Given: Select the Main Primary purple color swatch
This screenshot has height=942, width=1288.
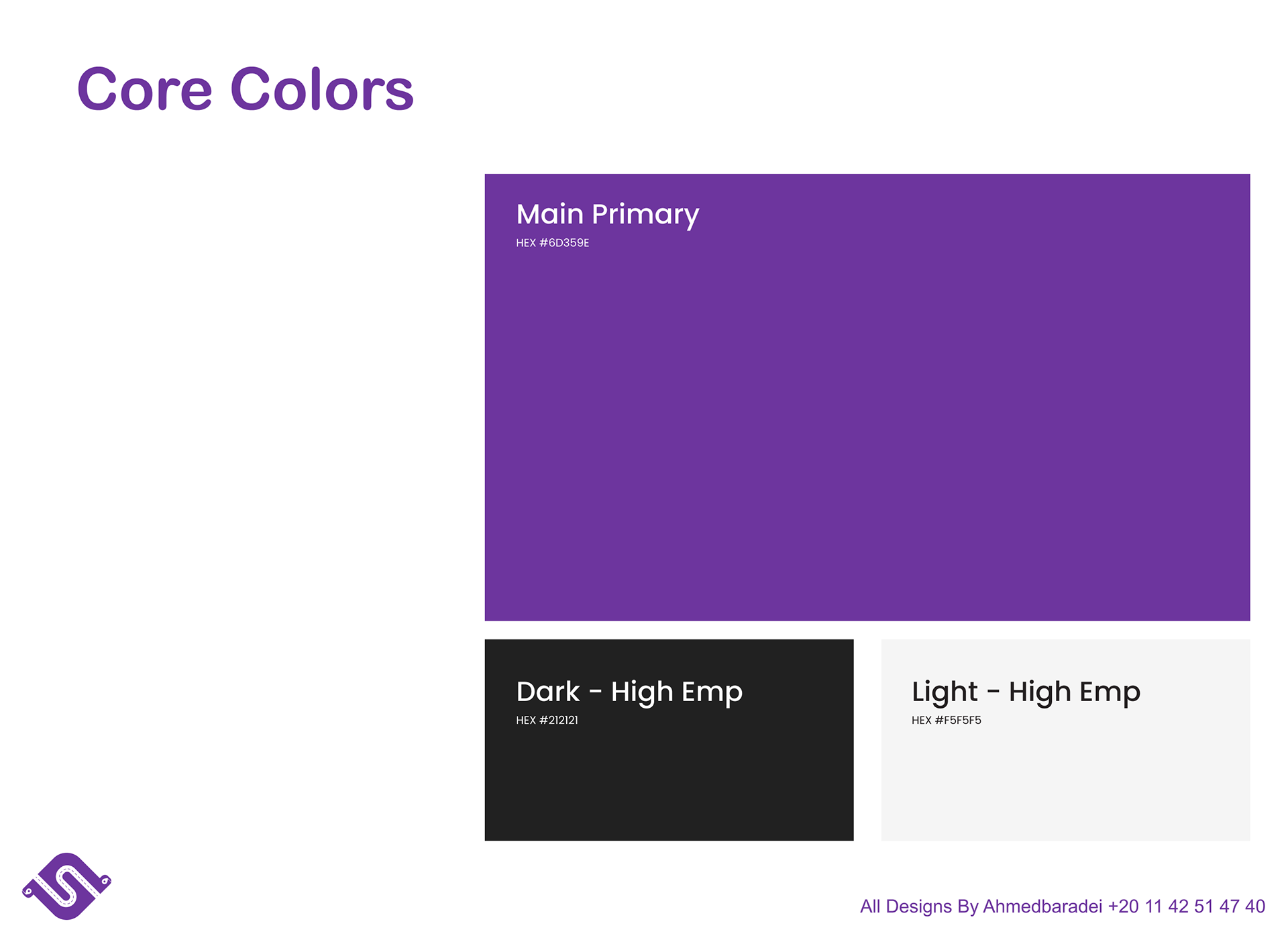Looking at the screenshot, I should click(x=867, y=429).
